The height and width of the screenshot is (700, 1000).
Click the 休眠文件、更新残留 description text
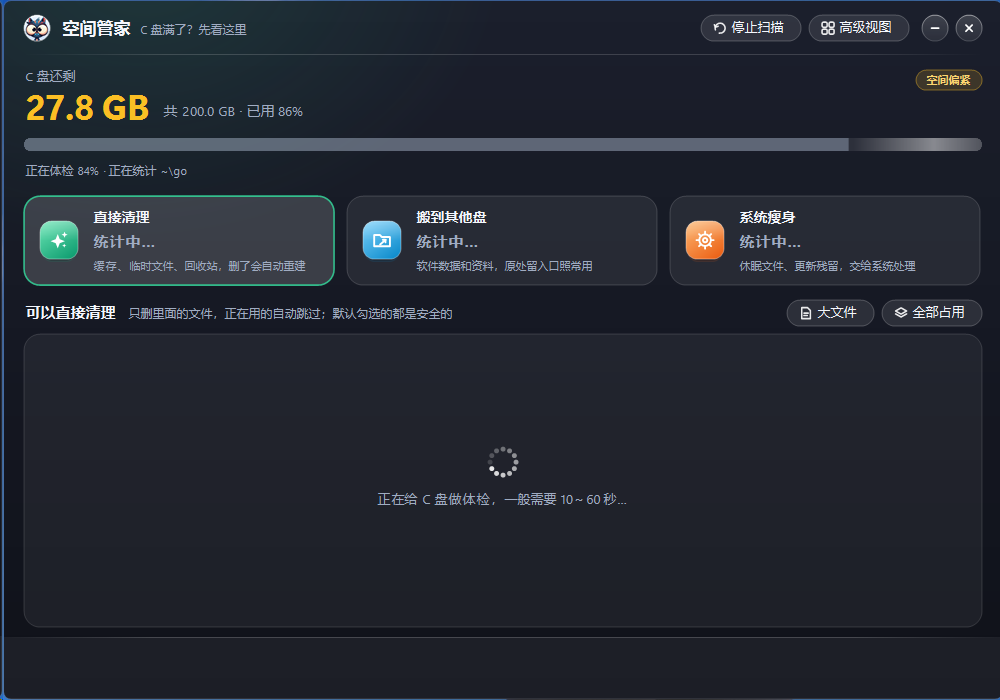pyautogui.click(x=827, y=266)
